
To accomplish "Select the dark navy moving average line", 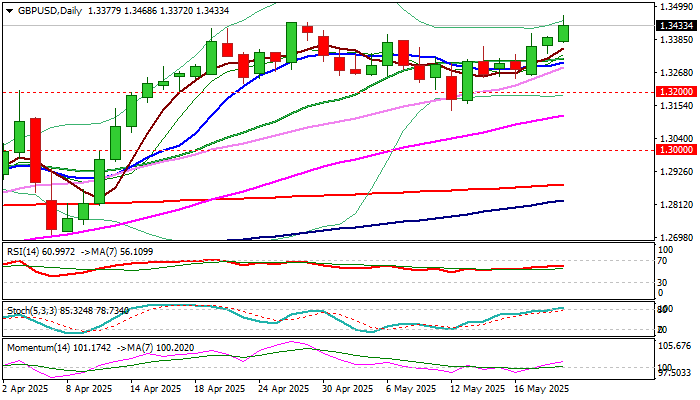I will [402, 222].
